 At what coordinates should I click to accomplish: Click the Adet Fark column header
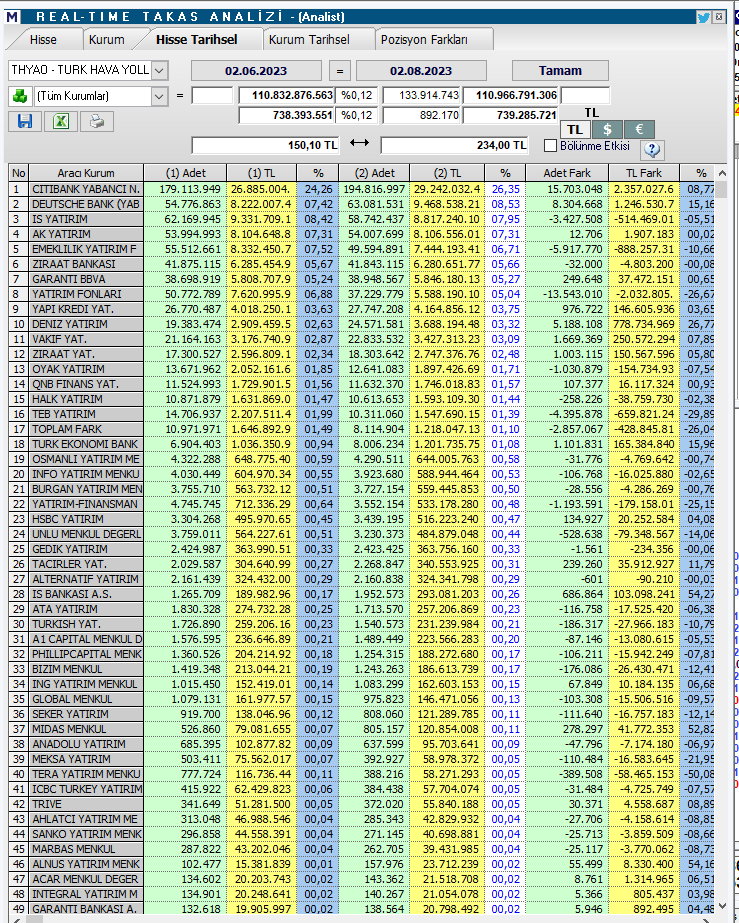tap(566, 173)
